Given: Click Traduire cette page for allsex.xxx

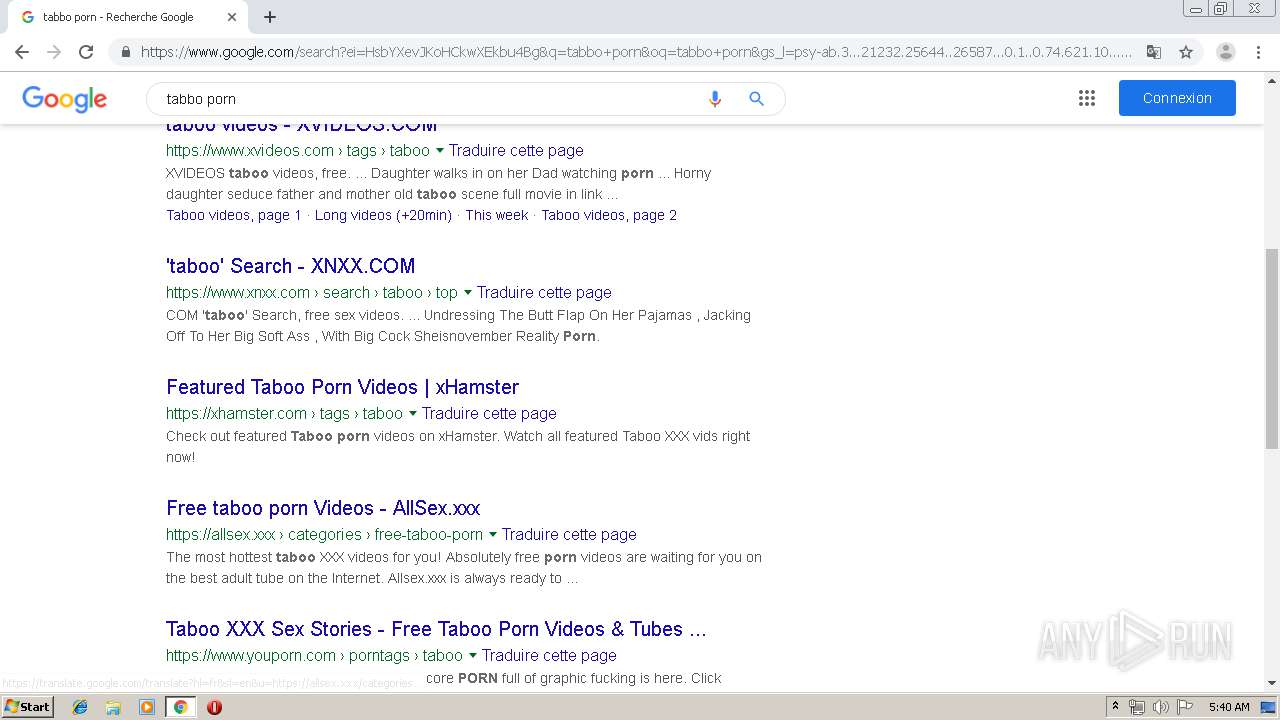Looking at the screenshot, I should (569, 535).
